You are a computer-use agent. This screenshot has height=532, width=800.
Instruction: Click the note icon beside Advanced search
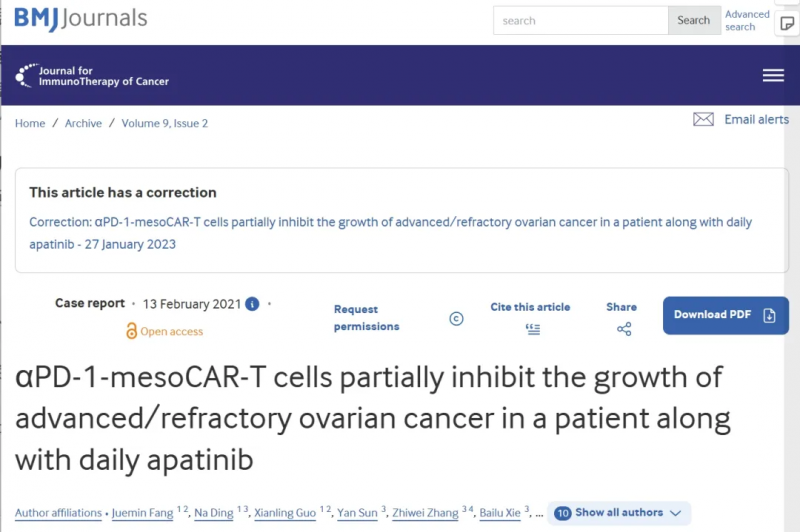(x=786, y=23)
